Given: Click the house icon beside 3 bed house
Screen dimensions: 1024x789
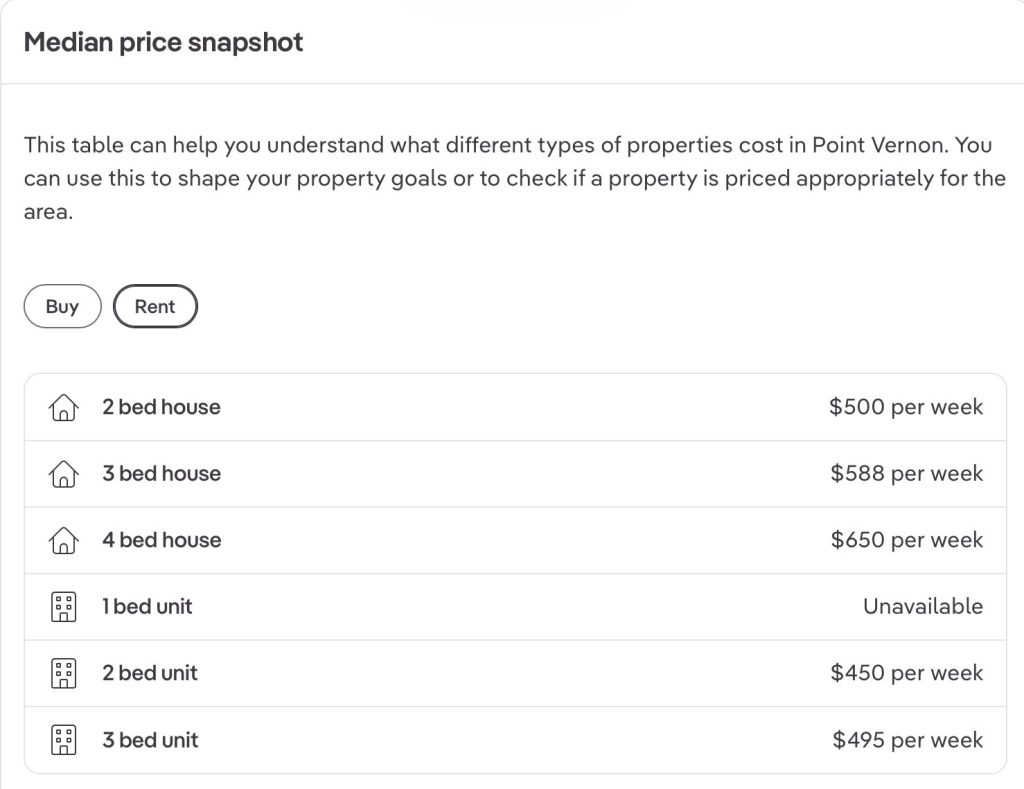Looking at the screenshot, I should (63, 474).
